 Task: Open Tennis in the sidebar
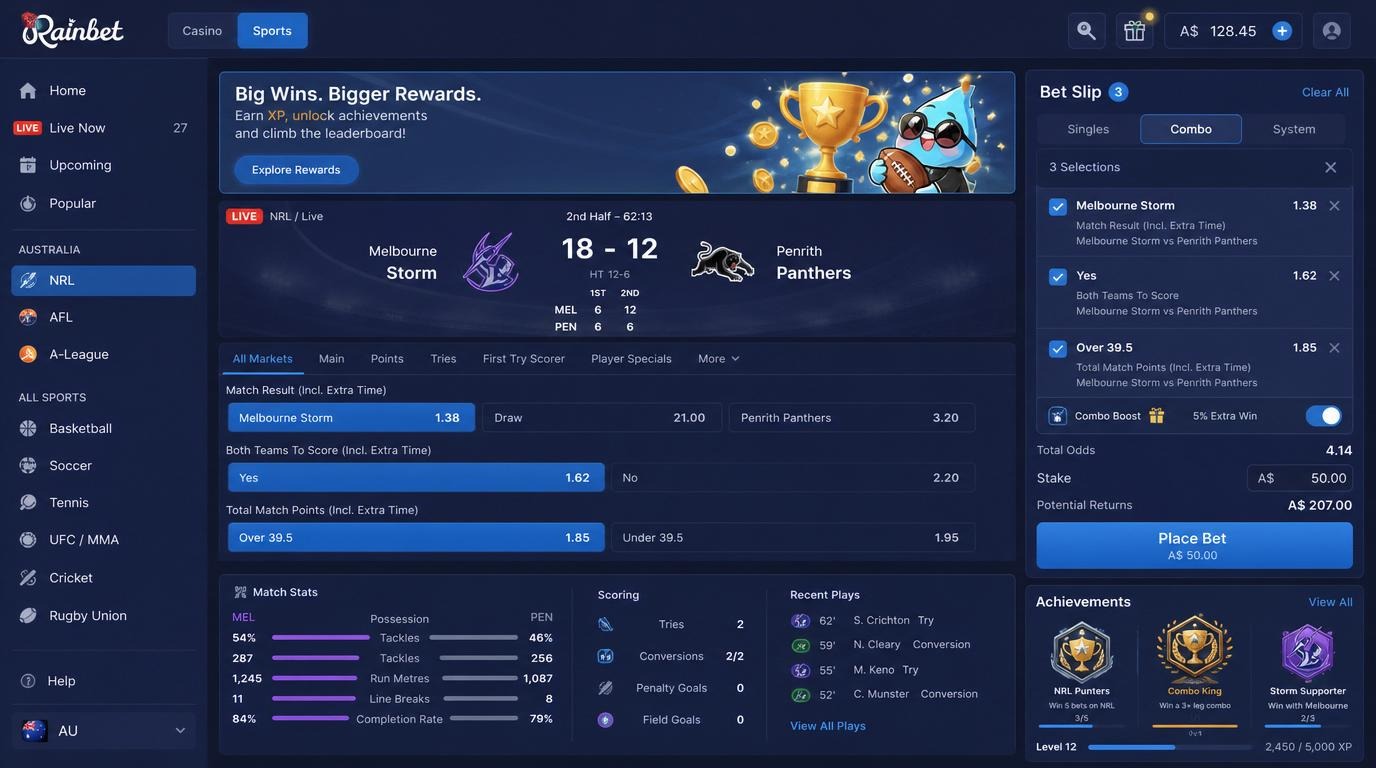[x=104, y=502]
